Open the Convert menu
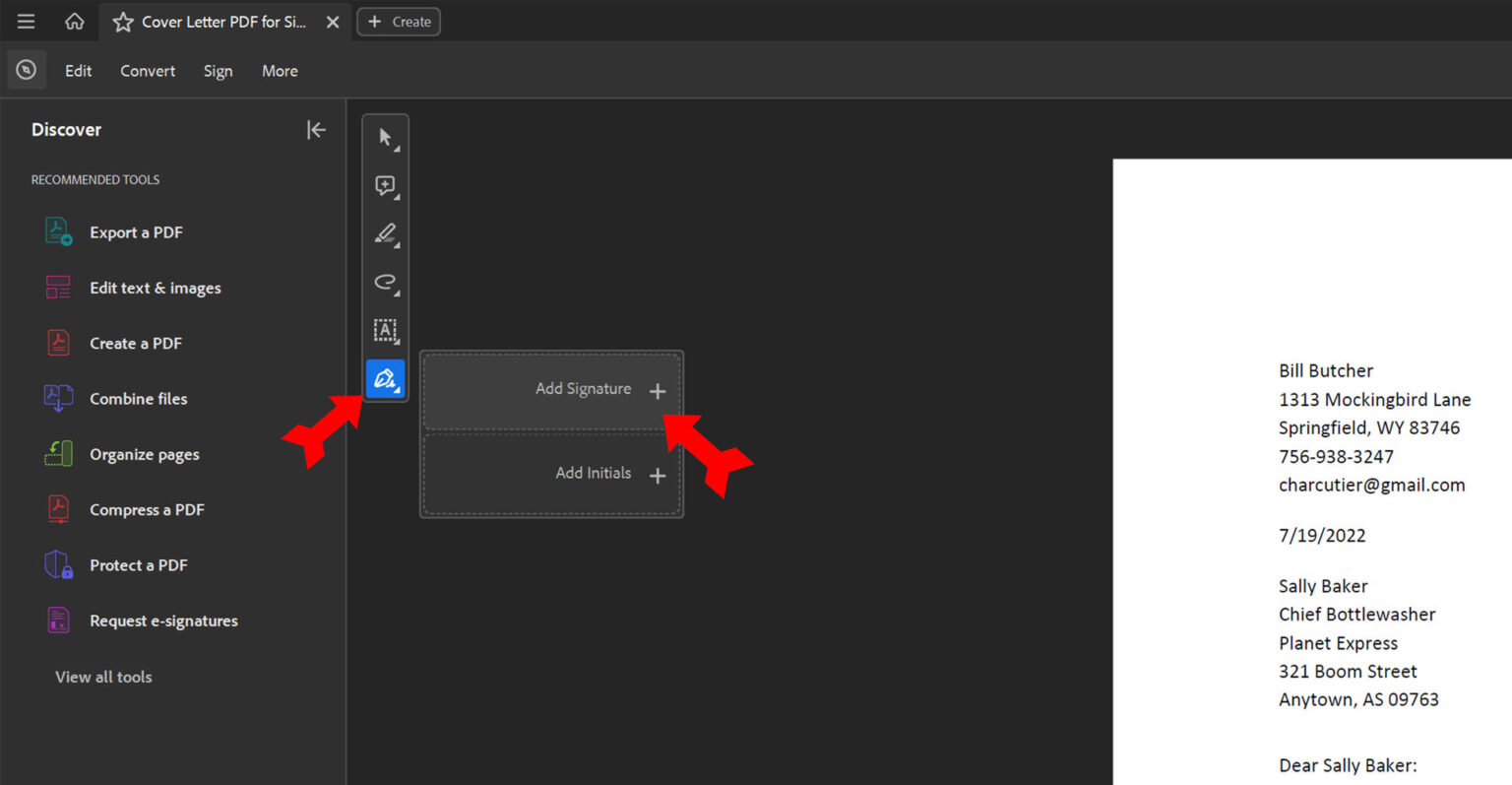This screenshot has width=1512, height=785. (x=148, y=71)
